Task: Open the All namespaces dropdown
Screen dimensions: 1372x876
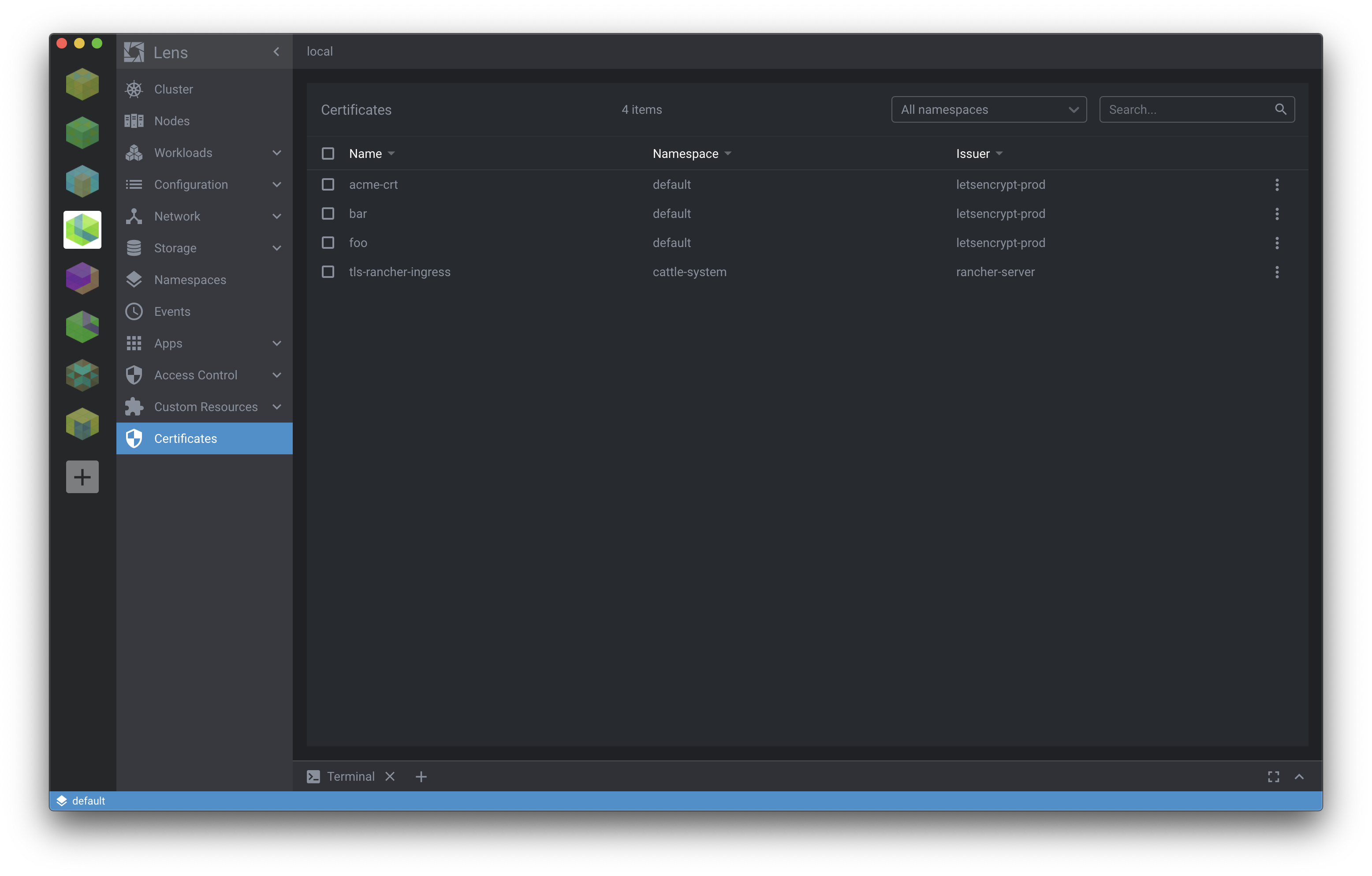Action: pyautogui.click(x=988, y=109)
